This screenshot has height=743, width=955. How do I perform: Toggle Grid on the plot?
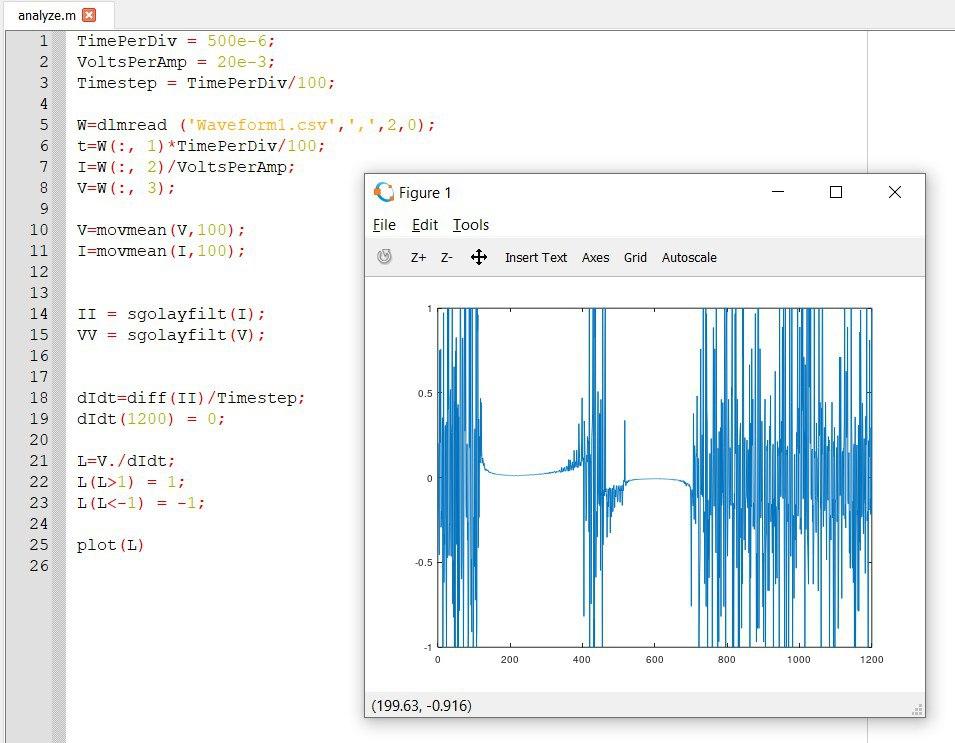(635, 257)
